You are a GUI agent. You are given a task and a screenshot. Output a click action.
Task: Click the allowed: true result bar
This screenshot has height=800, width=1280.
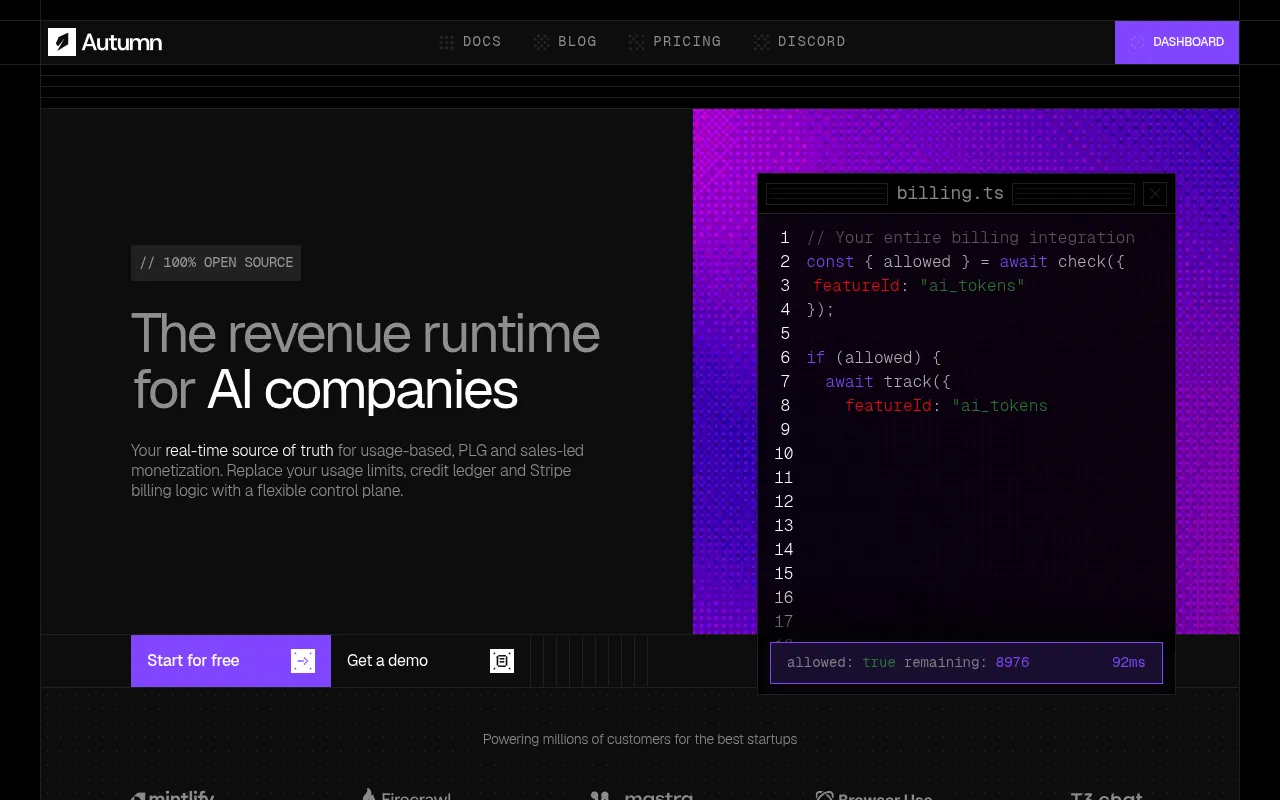pyautogui.click(x=966, y=663)
